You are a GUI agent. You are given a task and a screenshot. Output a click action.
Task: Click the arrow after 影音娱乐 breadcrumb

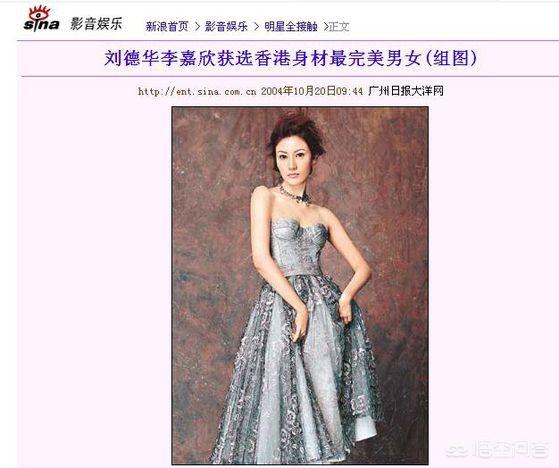[x=256, y=26]
